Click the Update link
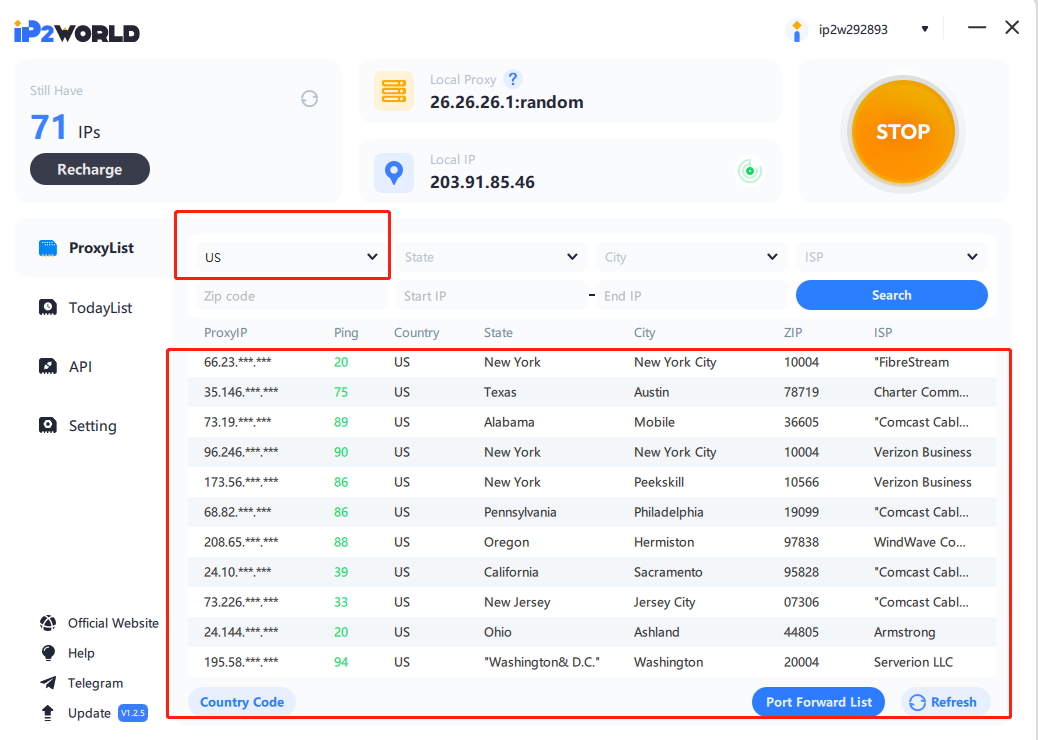The width and height of the screenshot is (1038, 740). [x=89, y=713]
